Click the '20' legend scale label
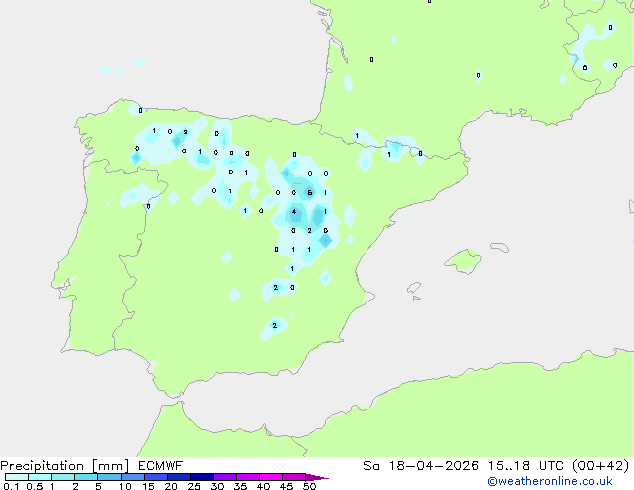Viewport: 634px width, 490px height. click(x=171, y=486)
